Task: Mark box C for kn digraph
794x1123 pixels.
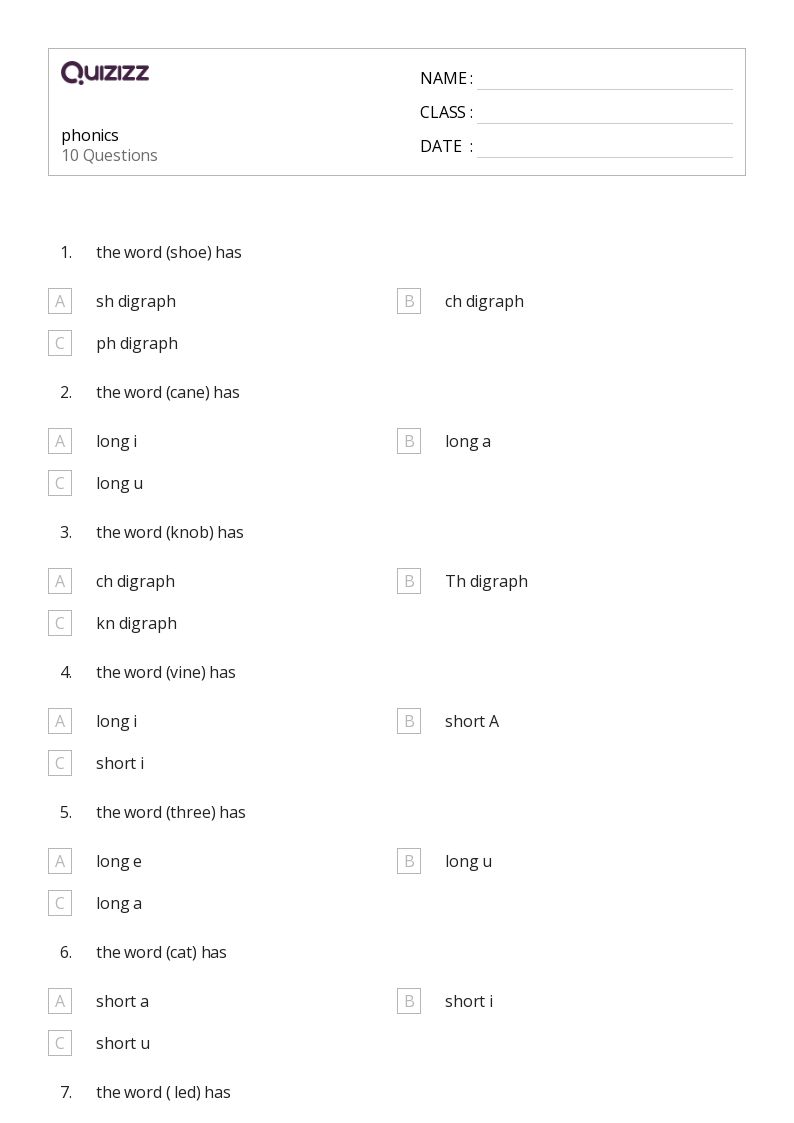Action: [x=60, y=623]
